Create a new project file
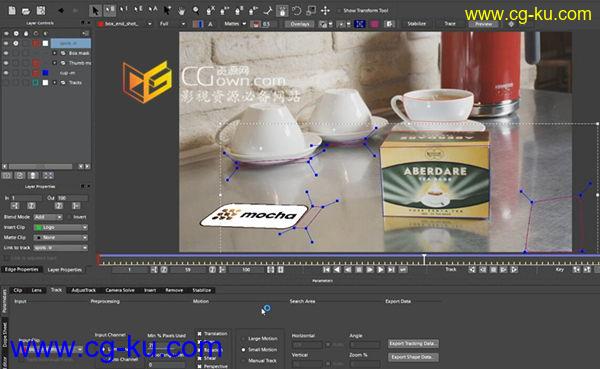600x369 pixels. [x=12, y=10]
